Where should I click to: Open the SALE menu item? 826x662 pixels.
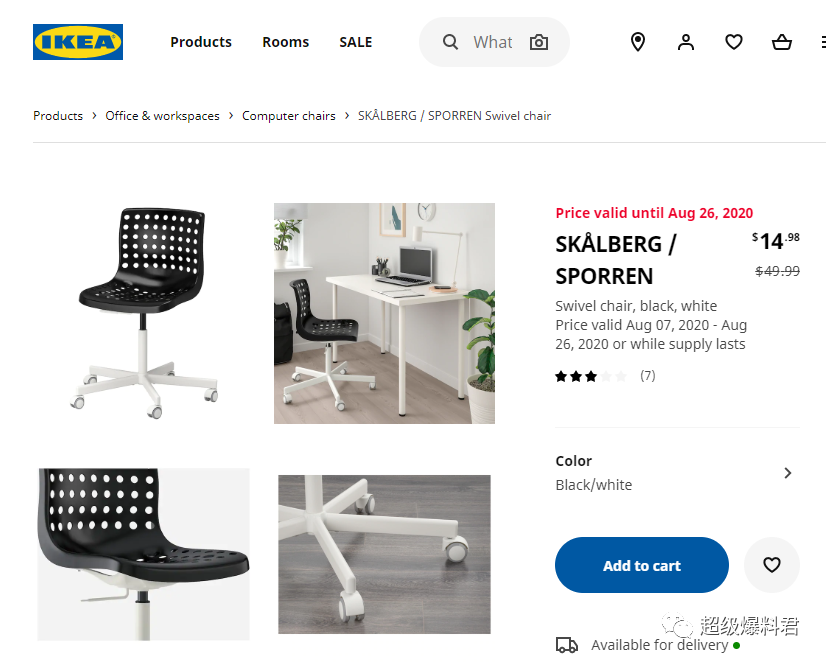pos(356,42)
